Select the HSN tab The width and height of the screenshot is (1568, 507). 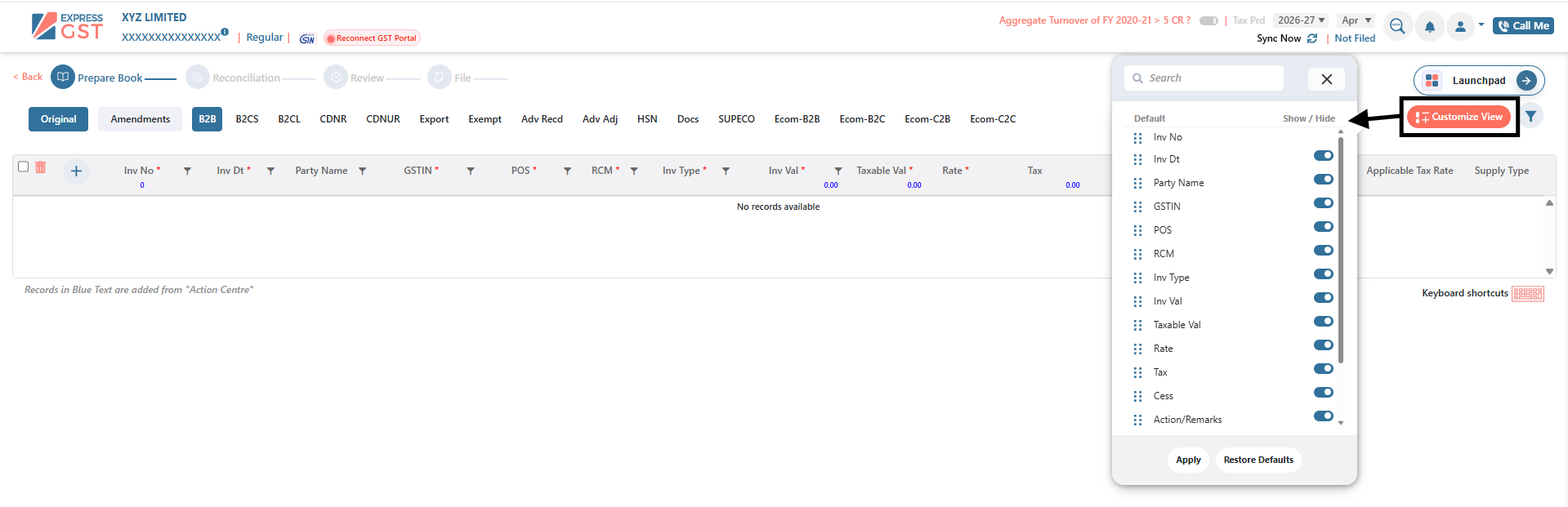pos(647,119)
